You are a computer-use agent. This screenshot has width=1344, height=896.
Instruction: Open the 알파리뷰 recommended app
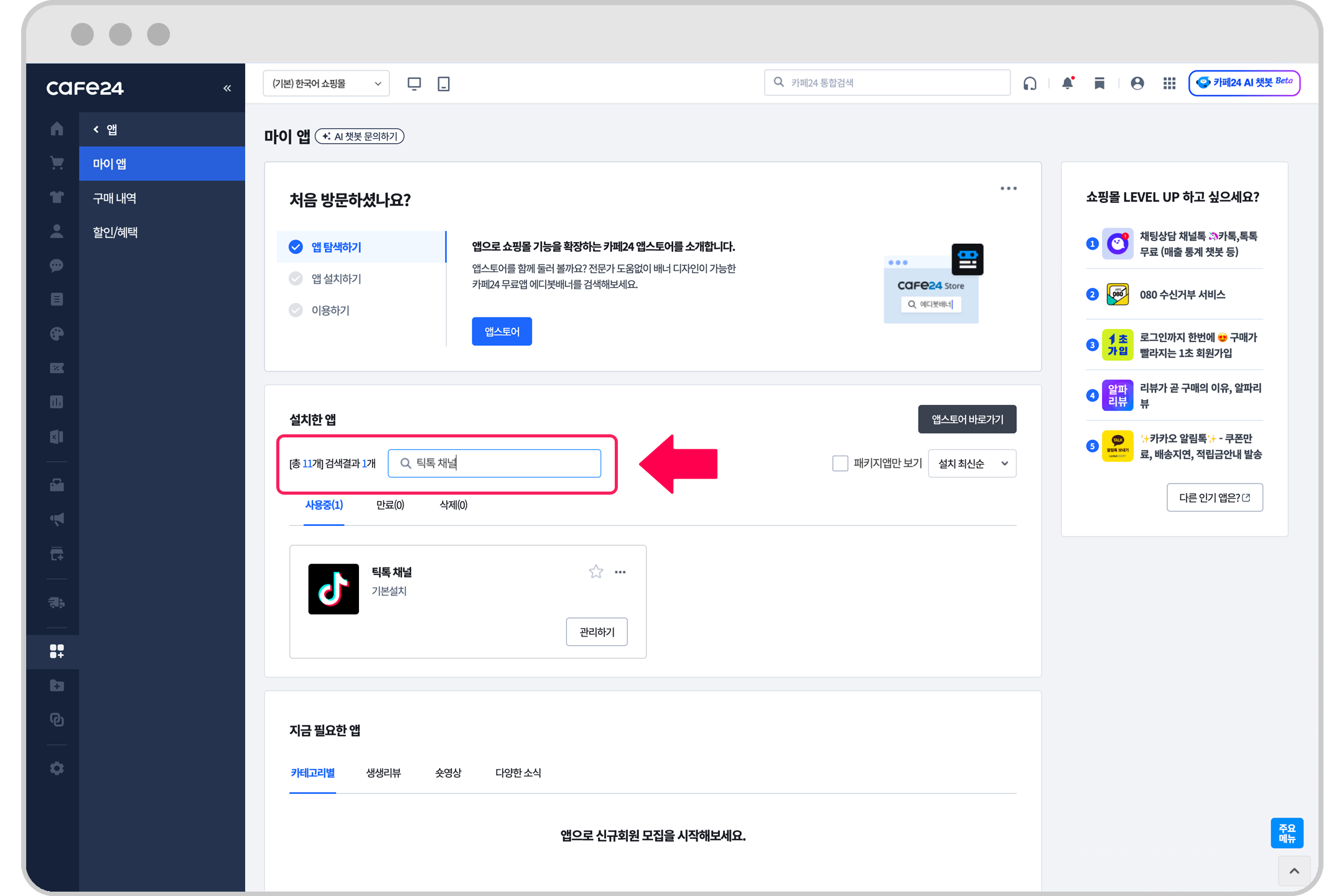click(1175, 395)
